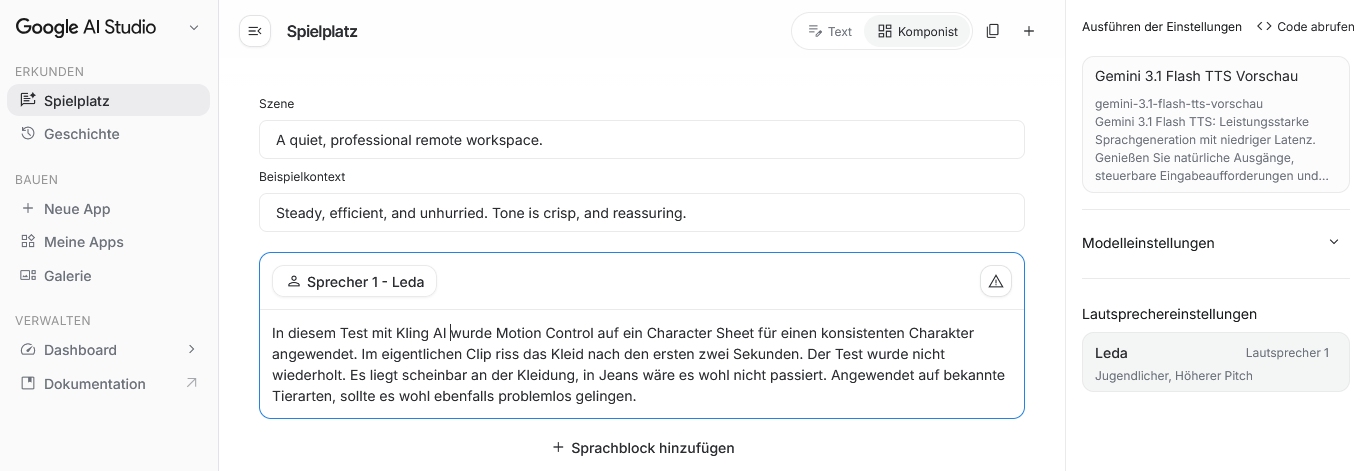The image size is (1361, 471).
Task: Switch to the Komponist mode
Action: [x=918, y=31]
